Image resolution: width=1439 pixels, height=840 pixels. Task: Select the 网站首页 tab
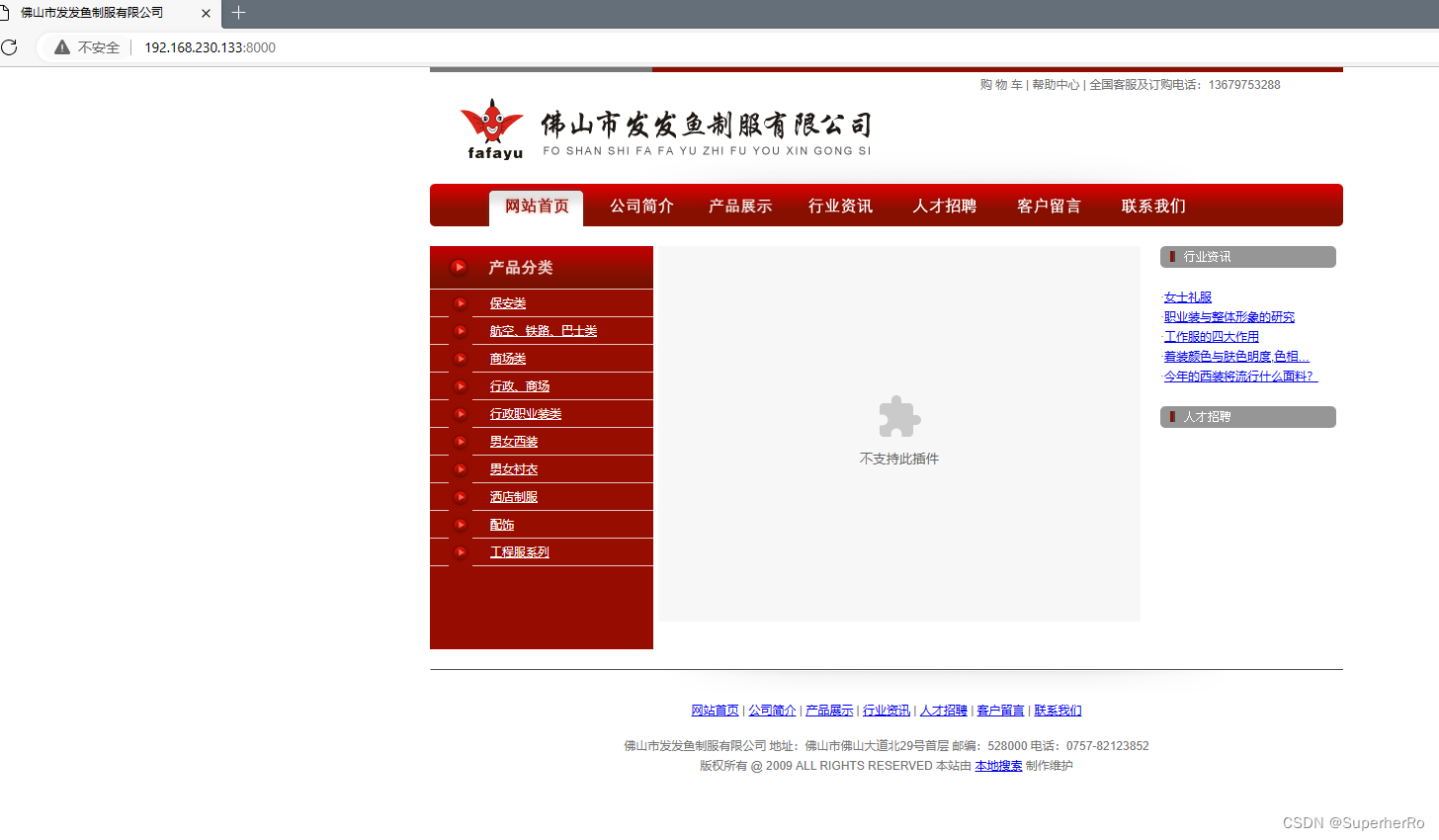[x=536, y=206]
